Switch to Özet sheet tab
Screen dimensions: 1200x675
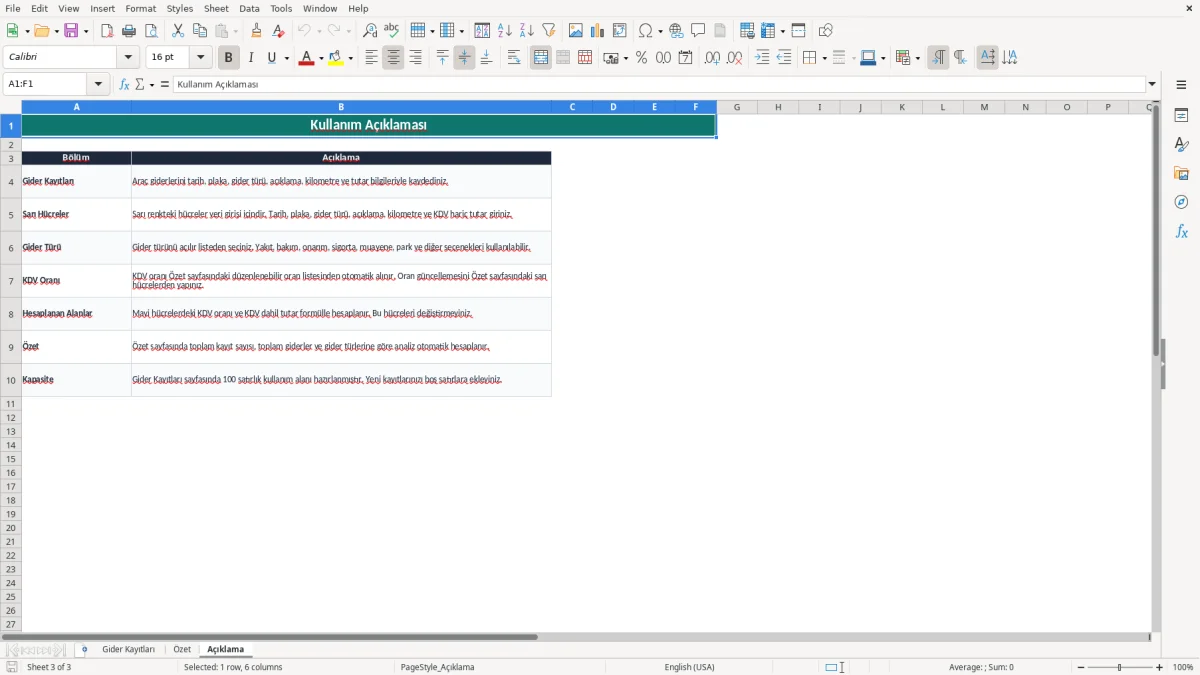(182, 650)
